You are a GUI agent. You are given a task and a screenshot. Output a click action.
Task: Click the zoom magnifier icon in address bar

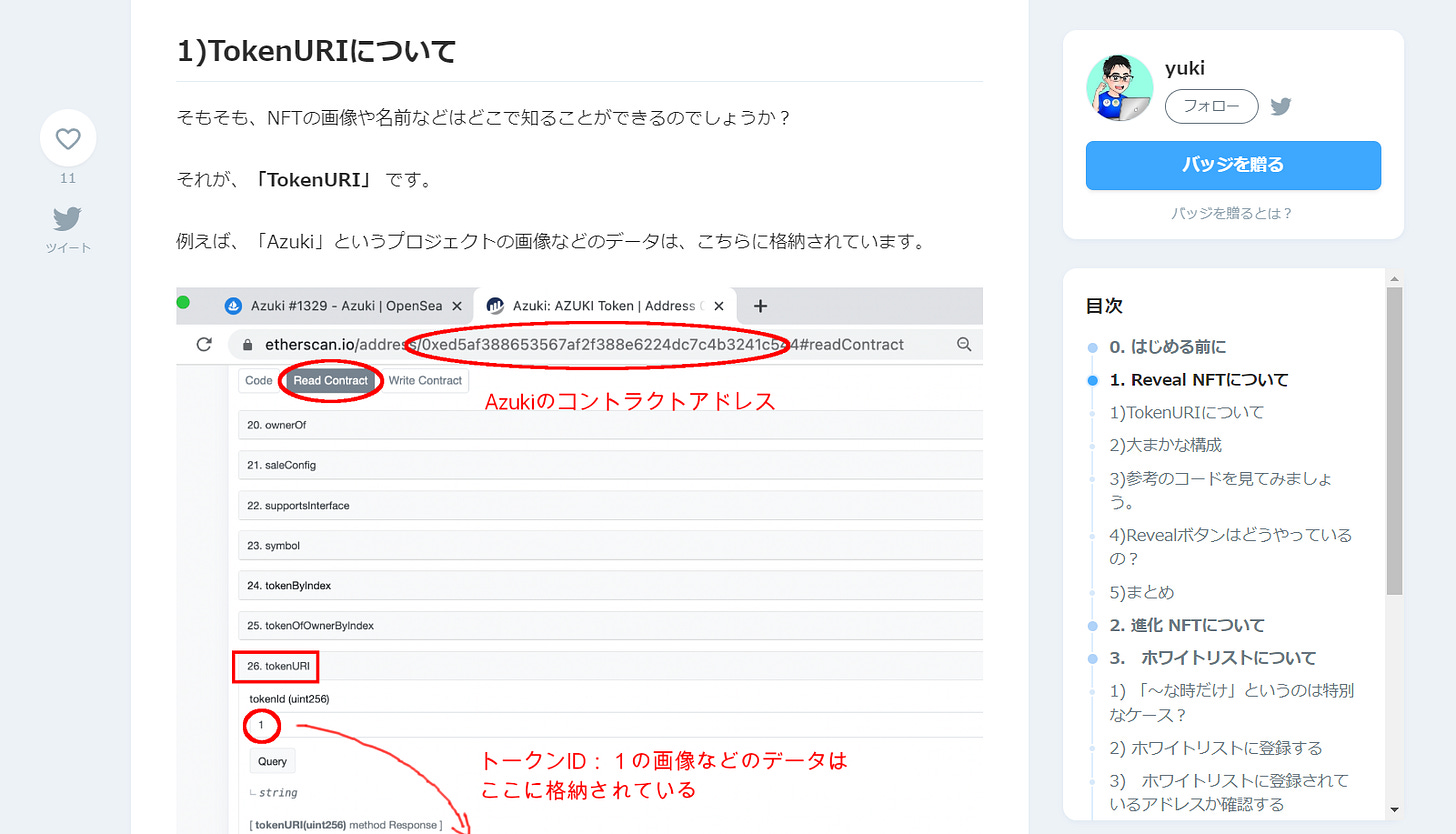[x=964, y=344]
